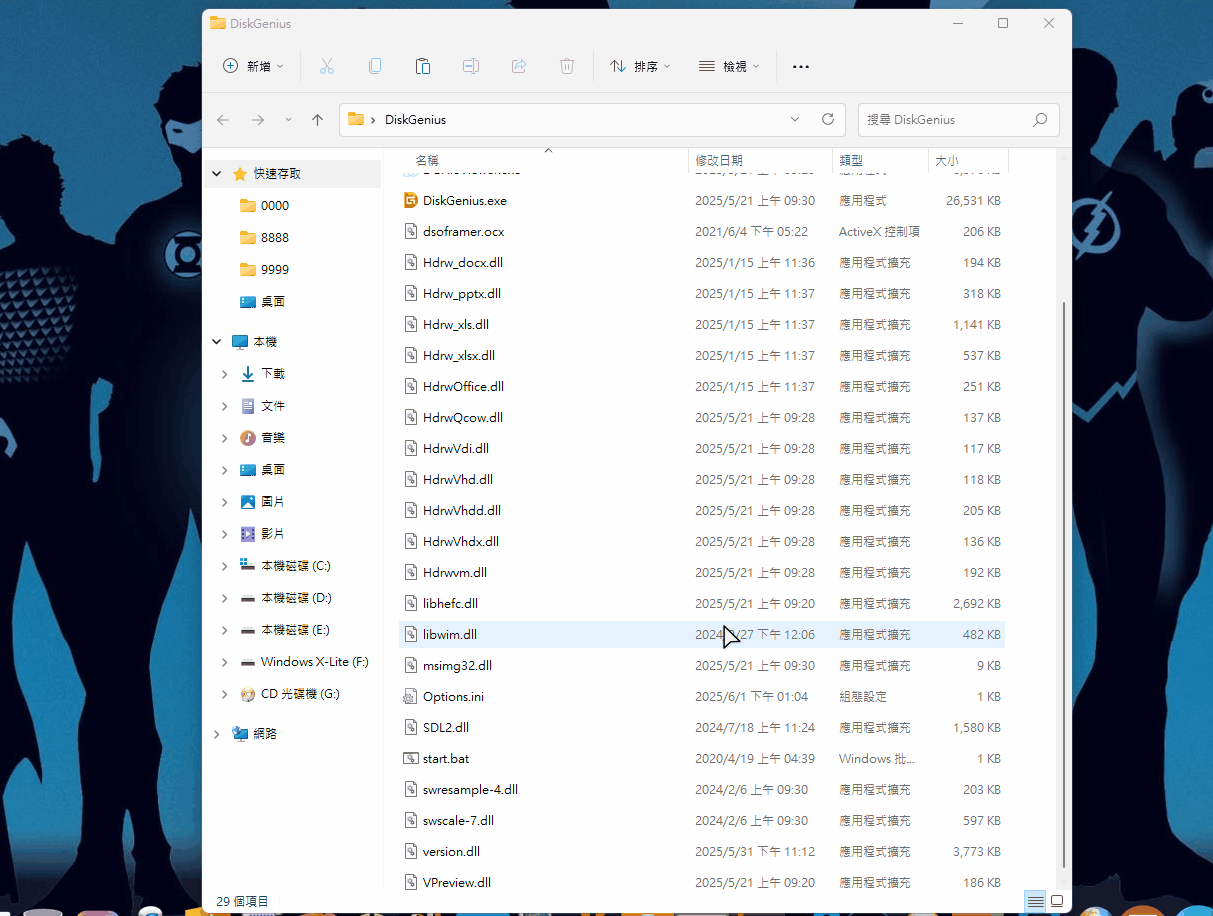Viewport: 1213px width, 916px height.
Task: Click the Copy icon in toolbar
Action: point(375,66)
